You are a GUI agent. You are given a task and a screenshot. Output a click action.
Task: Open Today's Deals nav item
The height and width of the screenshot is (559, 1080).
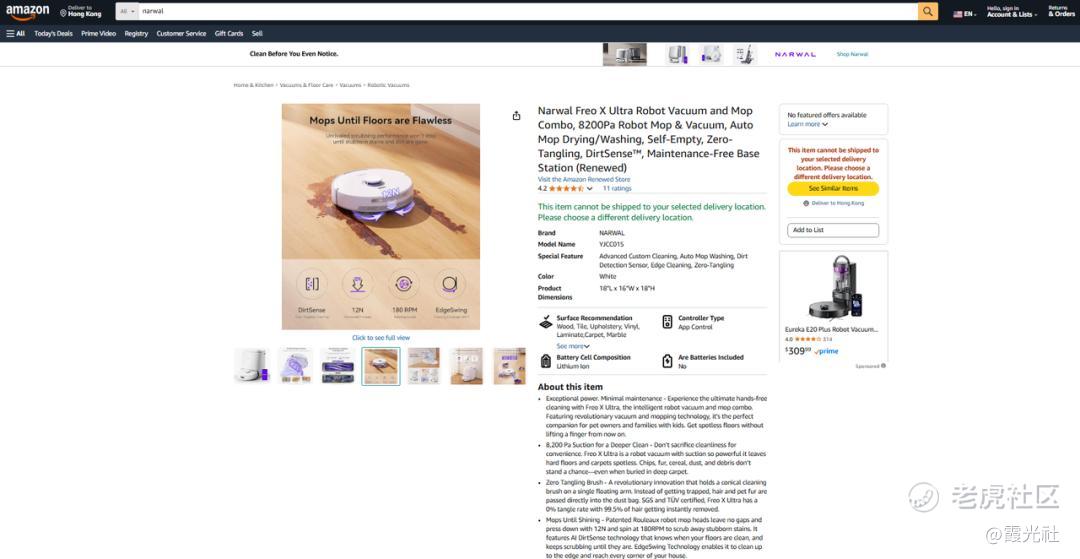53,33
